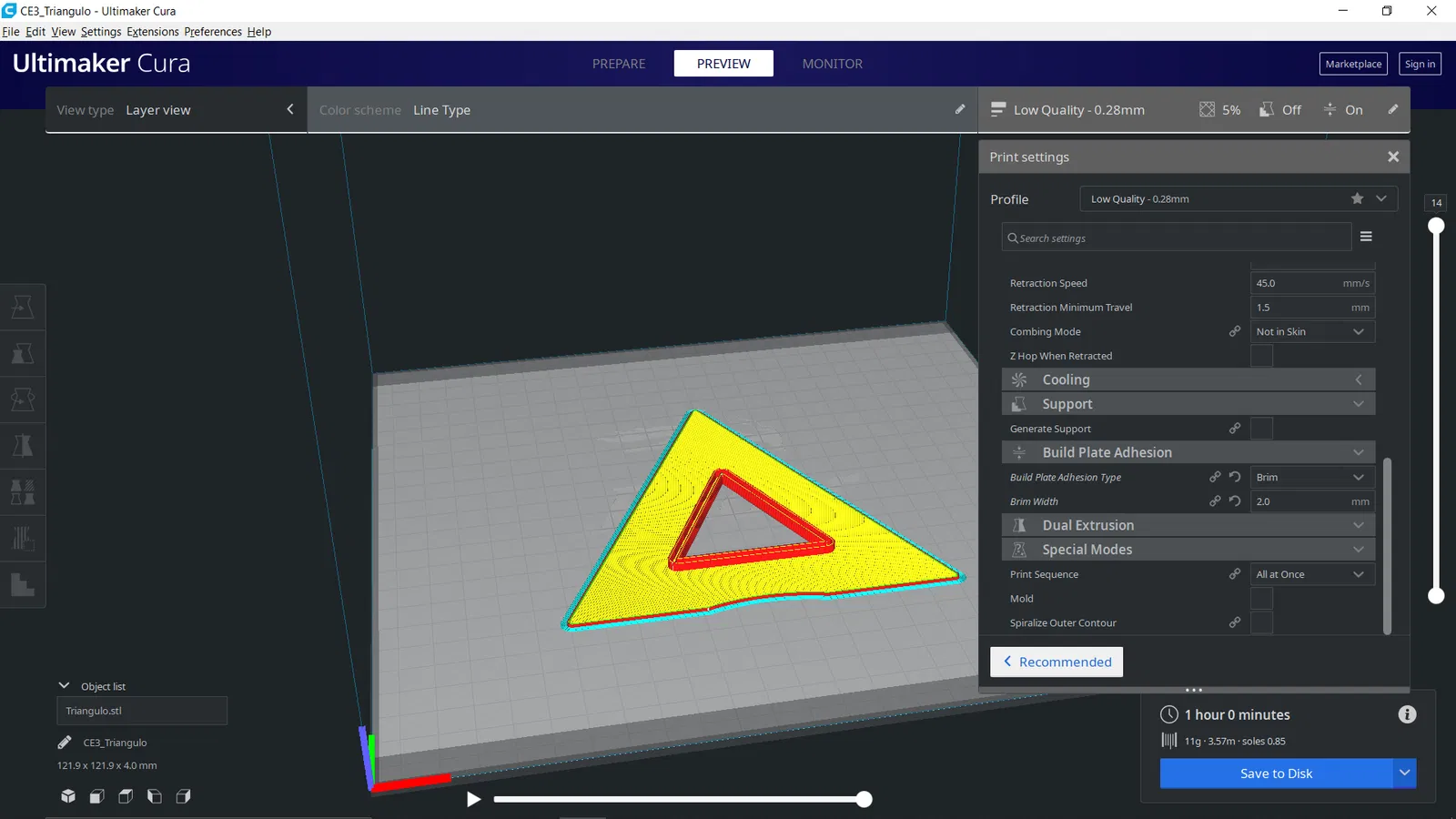Collapse the Object list chevron
Screen dimensions: 1456x819
pyautogui.click(x=64, y=685)
